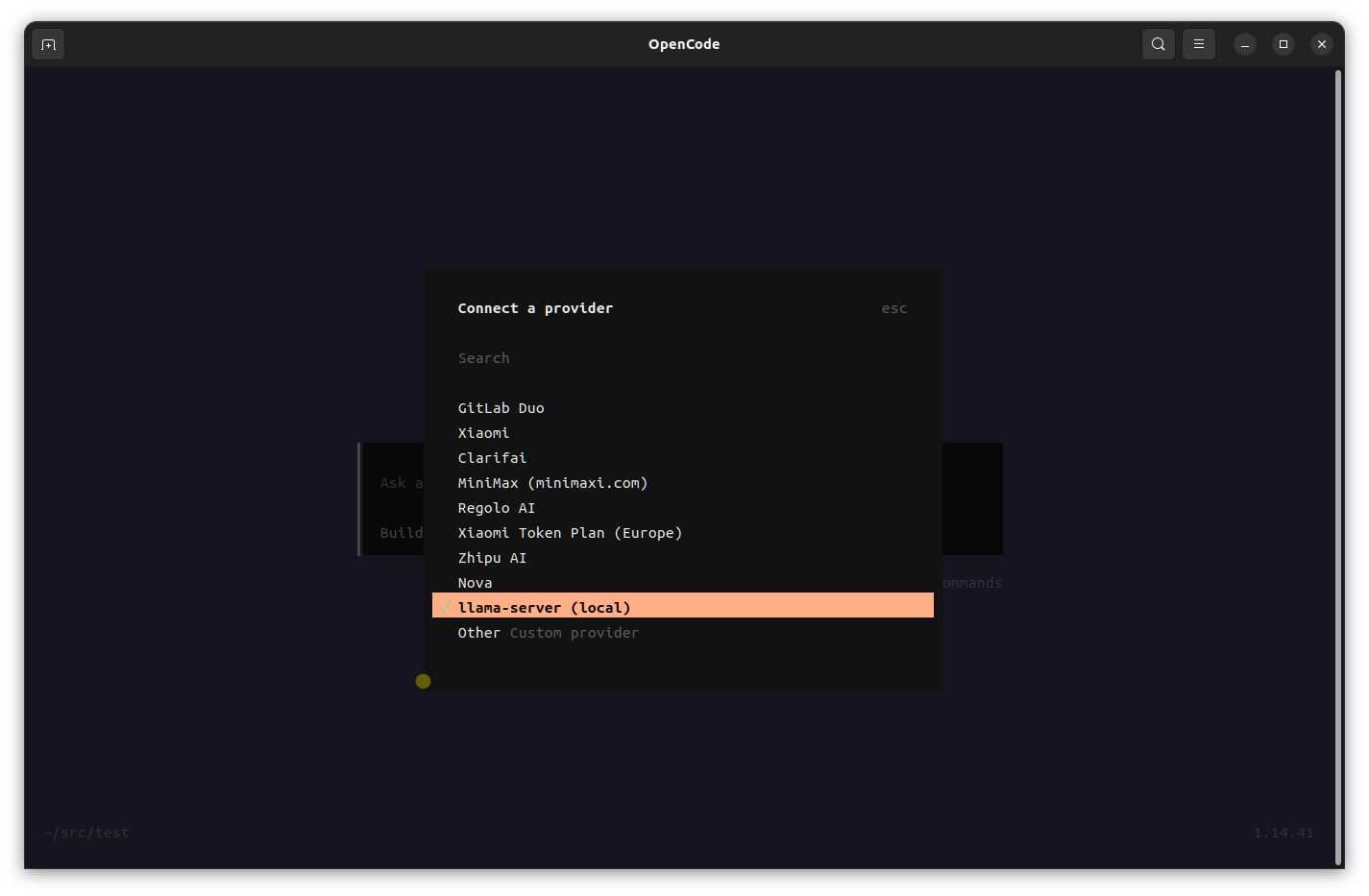Click the version number 1.14.41
The height and width of the screenshot is (896, 1369).
(1283, 833)
